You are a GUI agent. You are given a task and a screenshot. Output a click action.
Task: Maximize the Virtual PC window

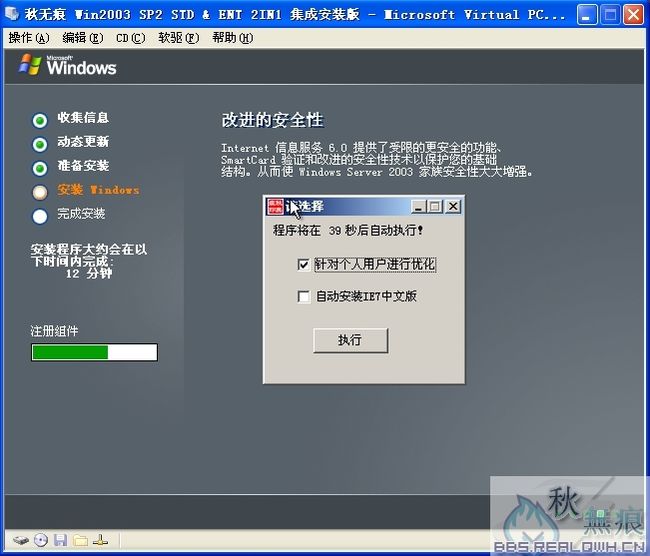click(610, 15)
